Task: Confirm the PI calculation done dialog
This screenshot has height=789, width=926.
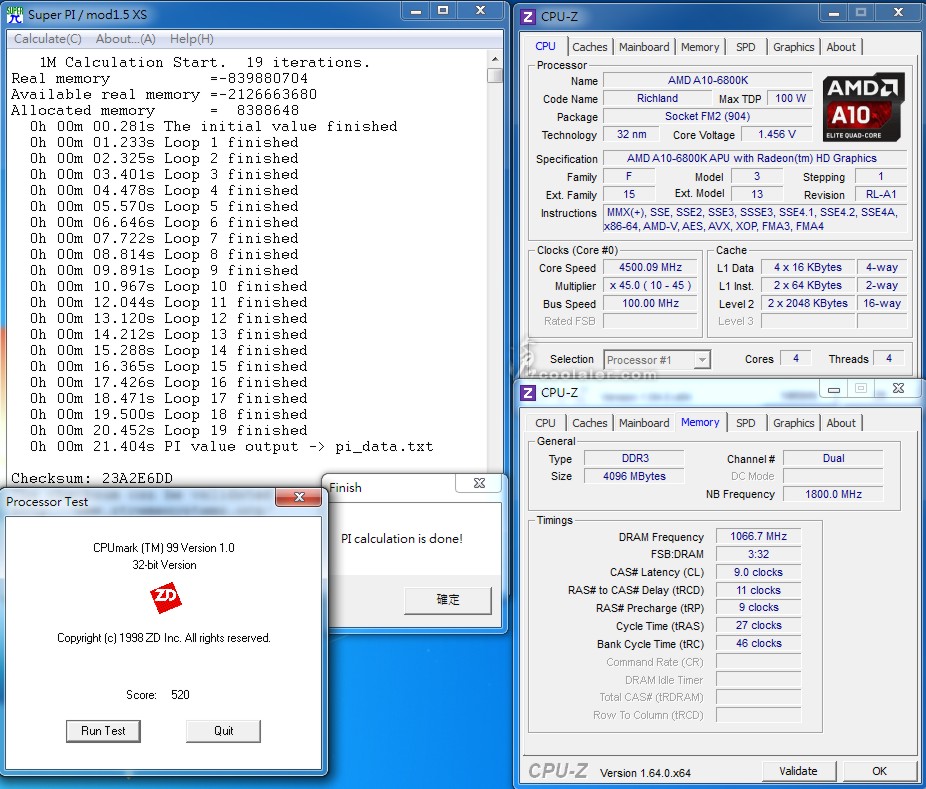Action: 448,600
